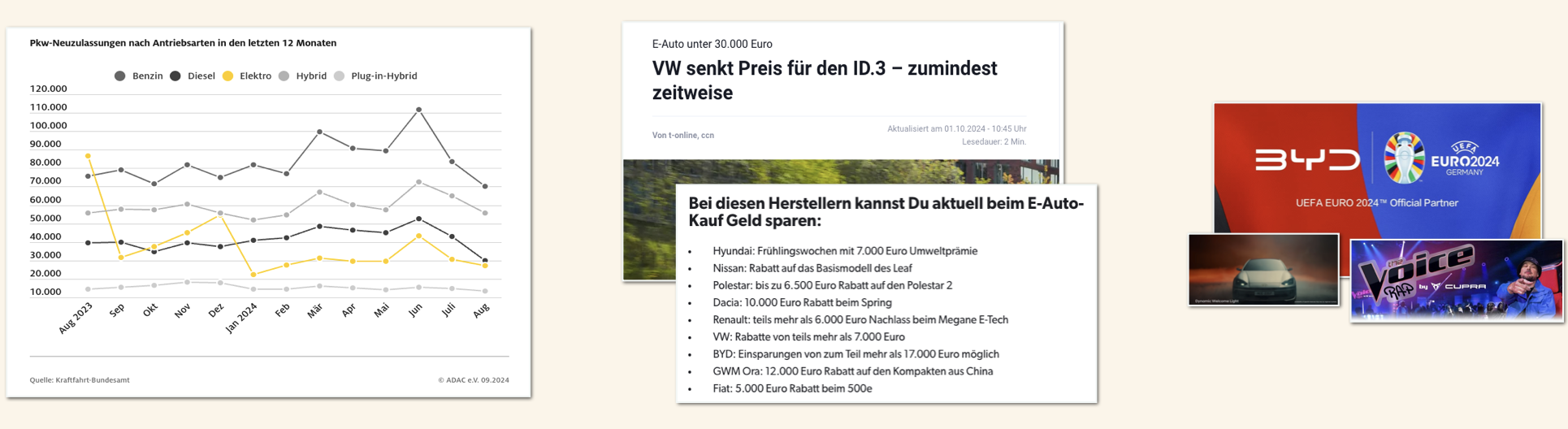Click the Aug 2023 axis label
Image resolution: width=1568 pixels, height=429 pixels.
[76, 318]
